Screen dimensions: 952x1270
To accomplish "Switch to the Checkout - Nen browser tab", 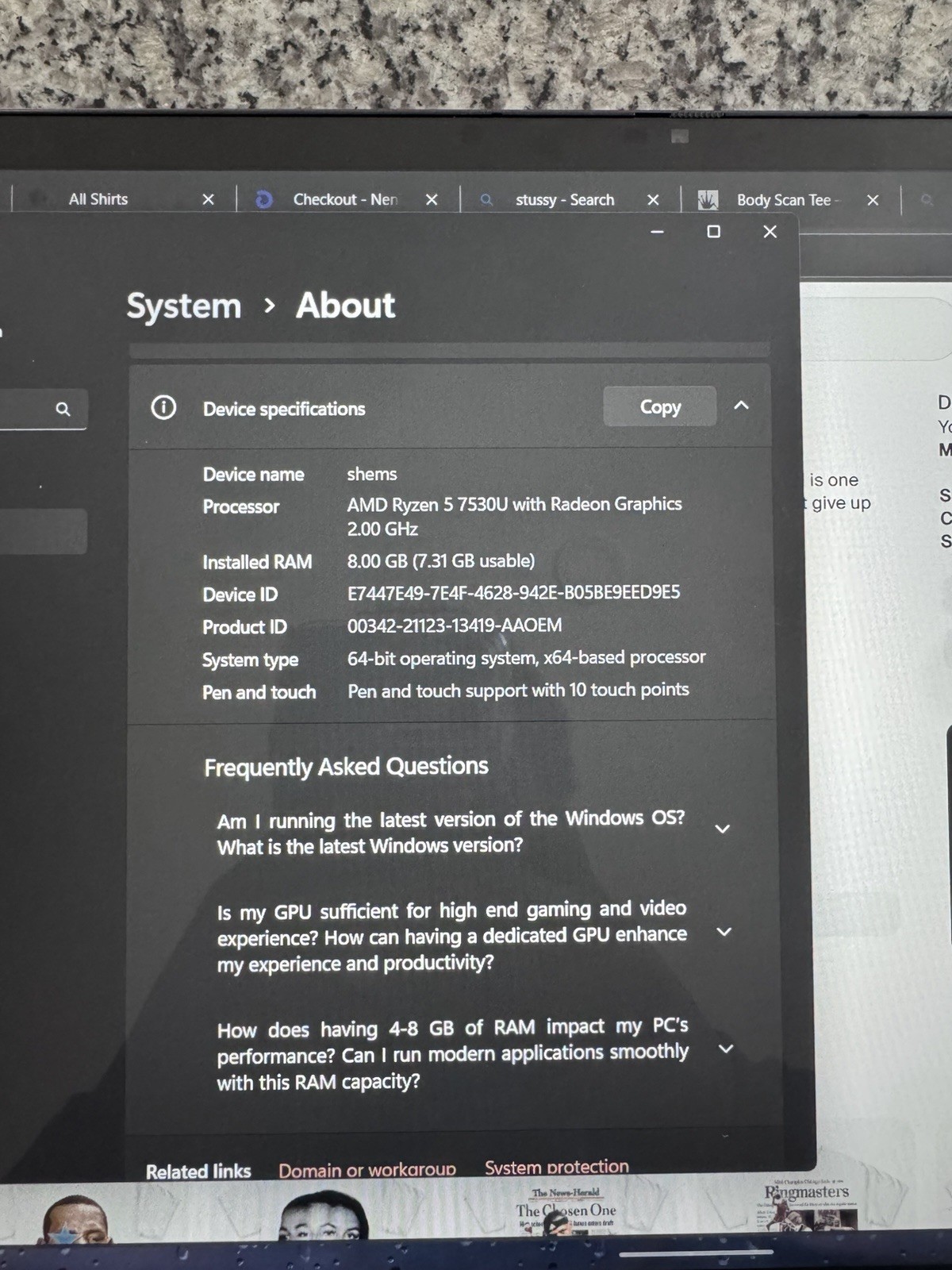I will [346, 200].
